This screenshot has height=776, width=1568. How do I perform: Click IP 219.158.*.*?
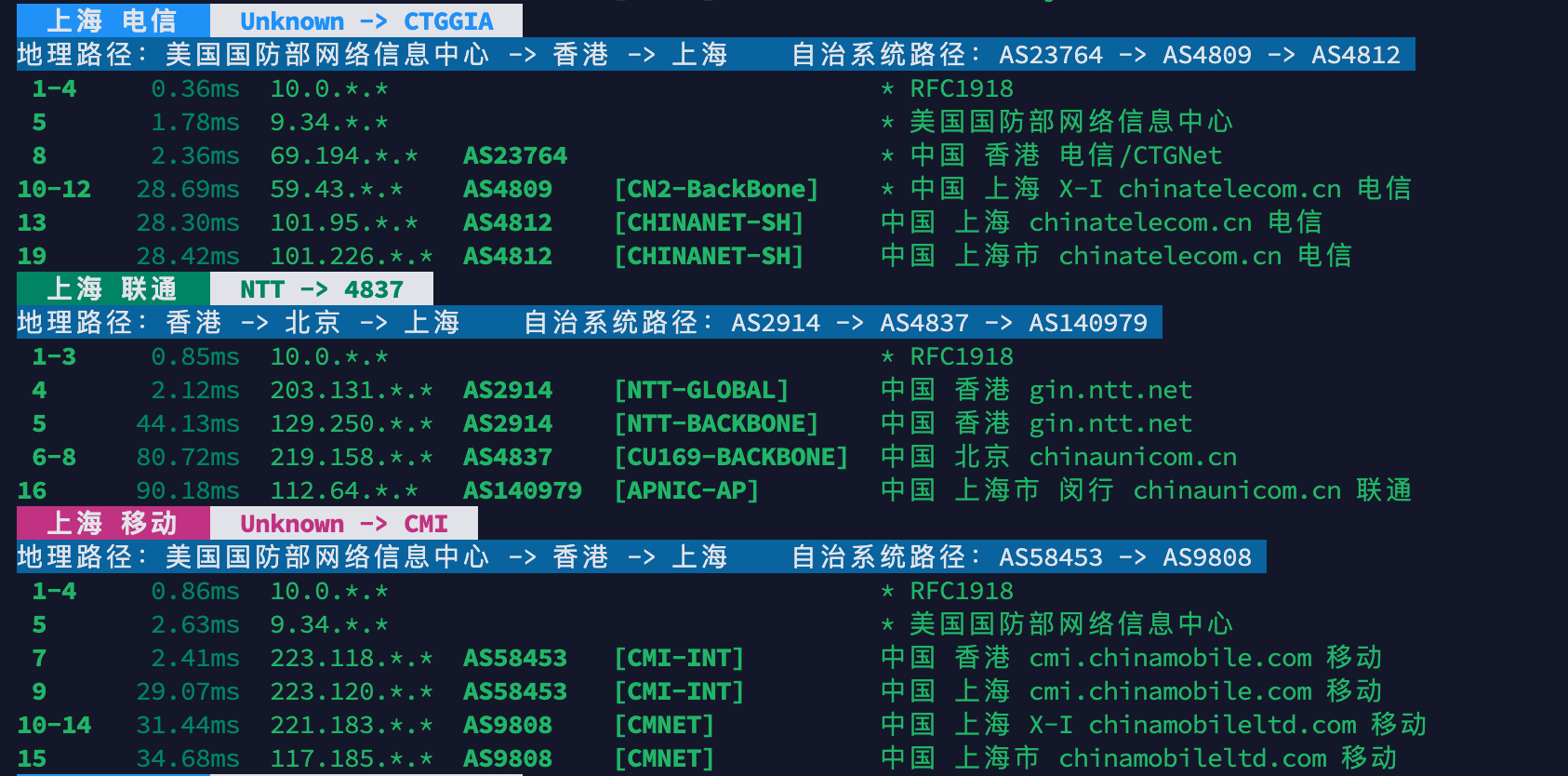tap(352, 456)
